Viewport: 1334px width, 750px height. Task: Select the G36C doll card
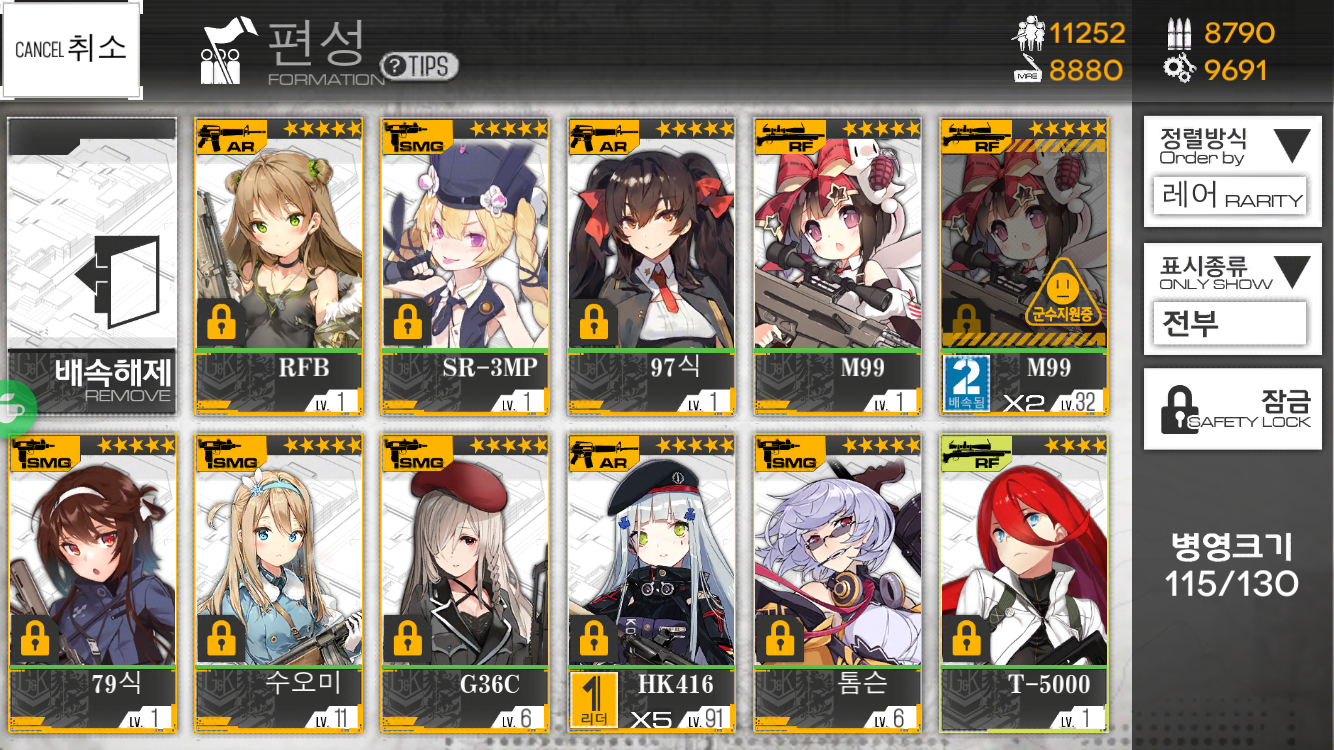pos(465,583)
